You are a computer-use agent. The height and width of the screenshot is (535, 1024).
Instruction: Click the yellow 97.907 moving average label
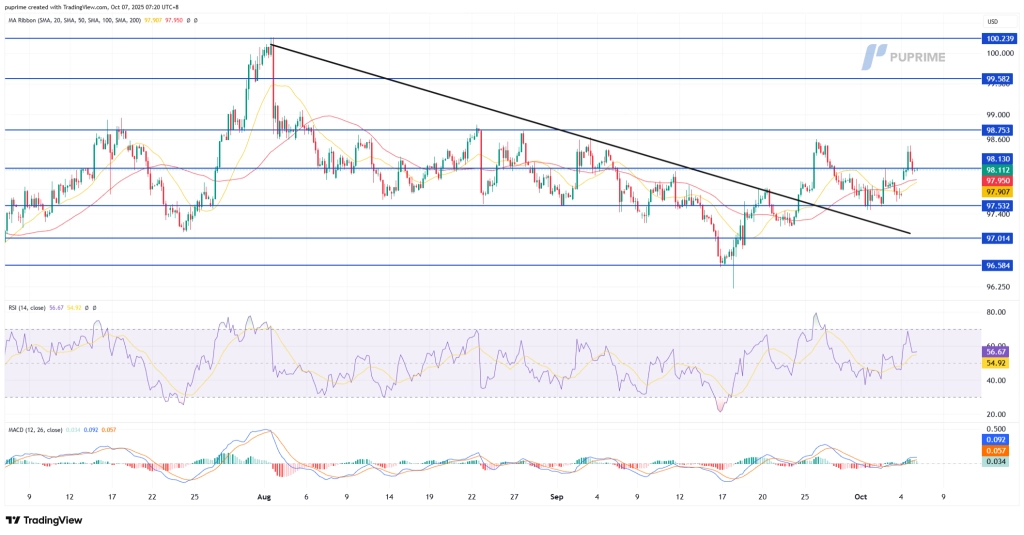[1000, 192]
